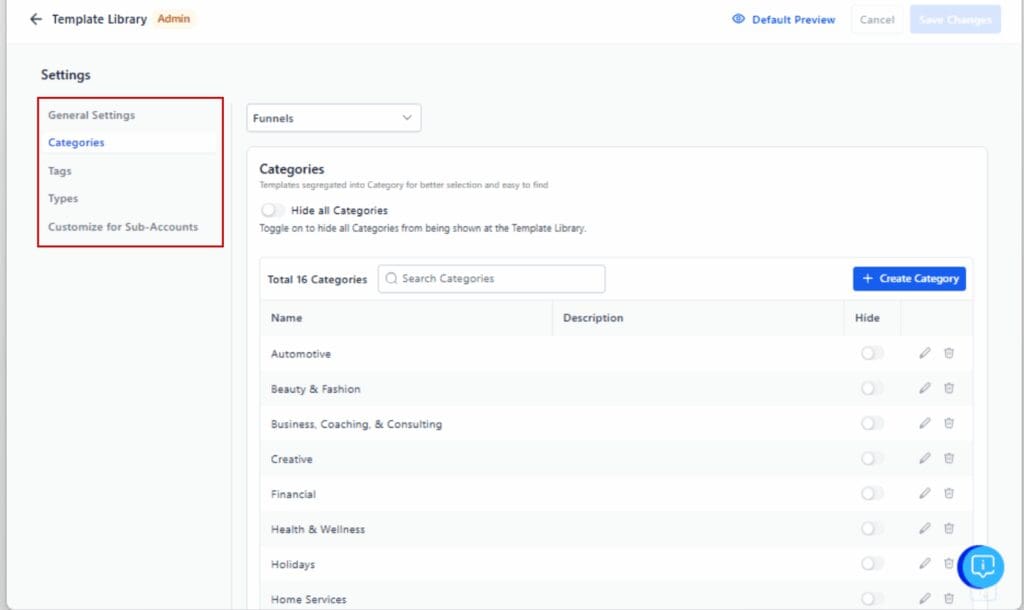Viewport: 1024px width, 610px height.
Task: Select Tags in the Settings sidebar
Action: [59, 170]
